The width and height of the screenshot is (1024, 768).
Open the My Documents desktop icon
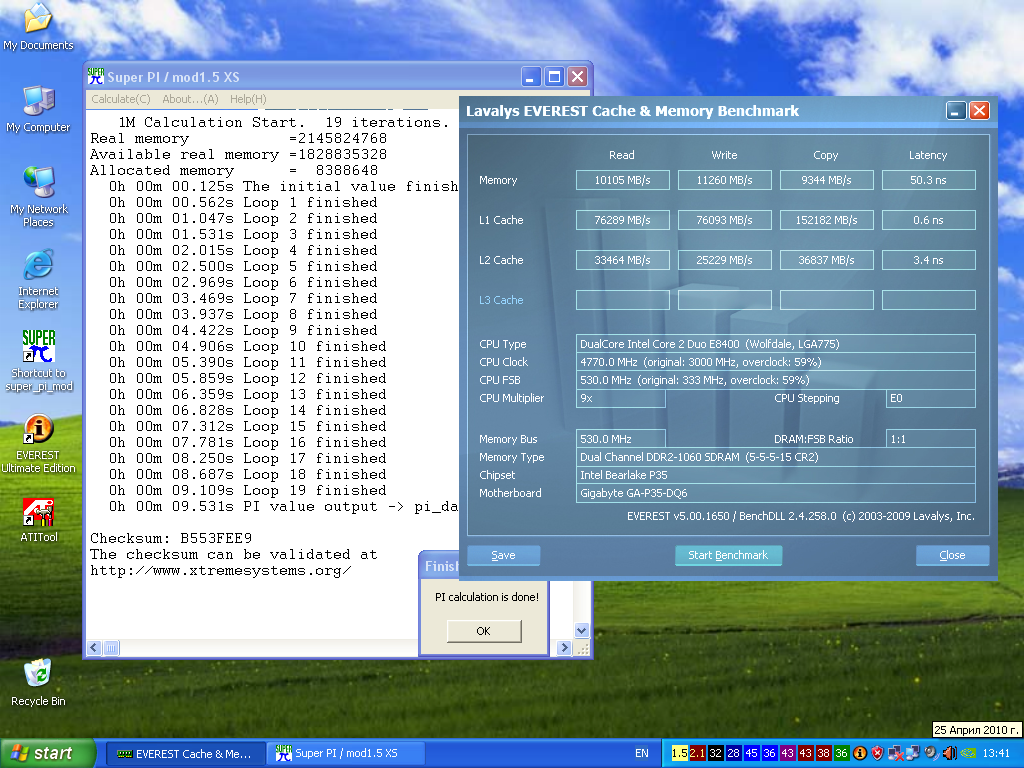[x=38, y=26]
